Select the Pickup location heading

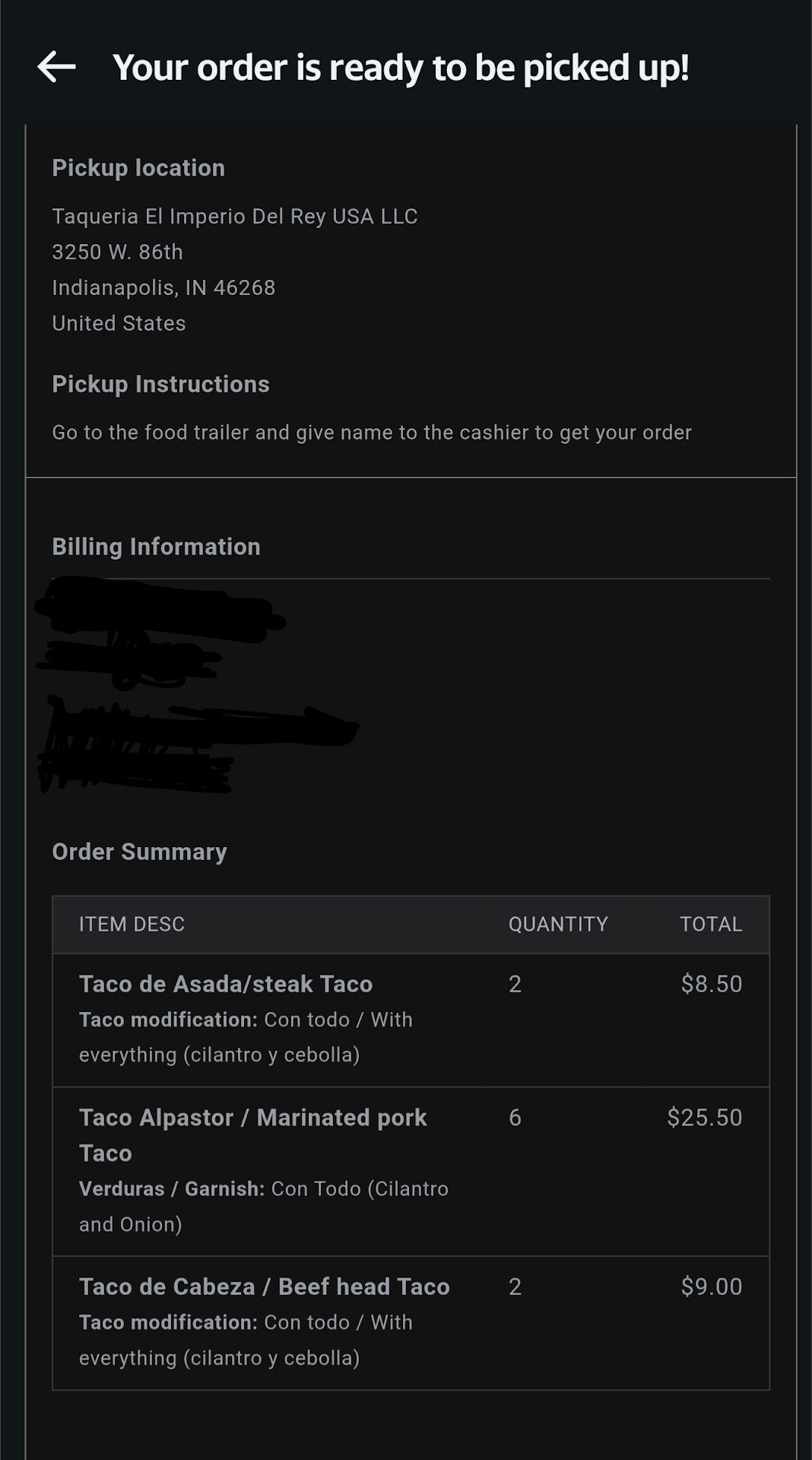tap(138, 168)
